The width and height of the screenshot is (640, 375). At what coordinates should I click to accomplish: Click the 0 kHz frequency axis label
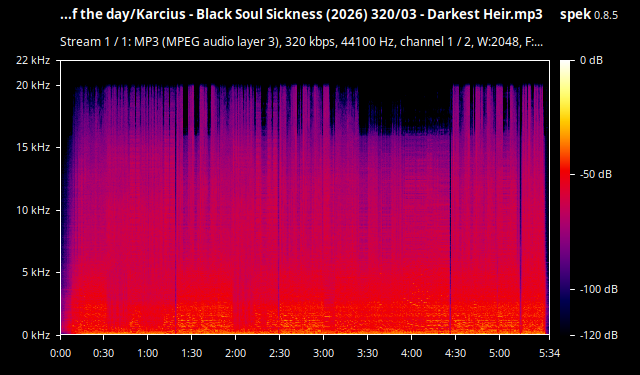36,335
